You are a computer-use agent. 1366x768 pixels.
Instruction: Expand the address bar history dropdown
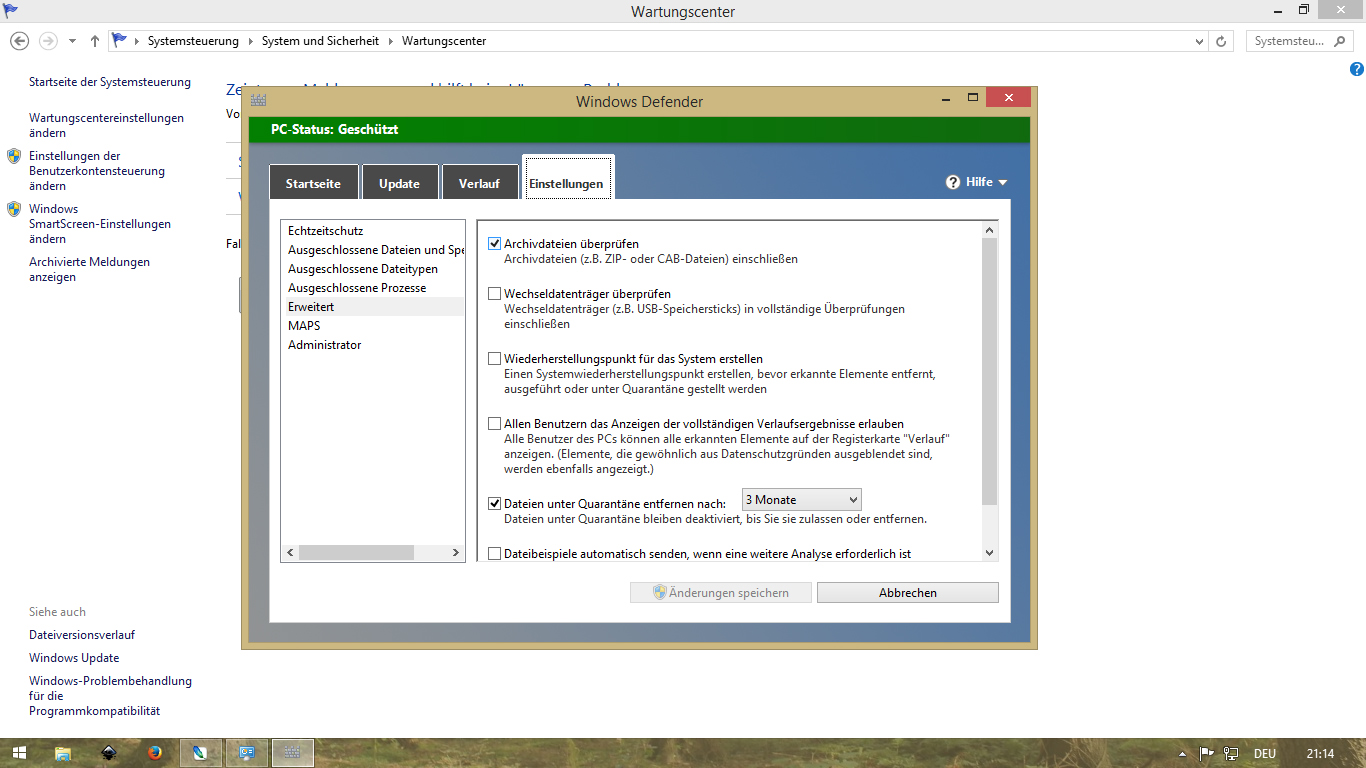coord(1200,41)
